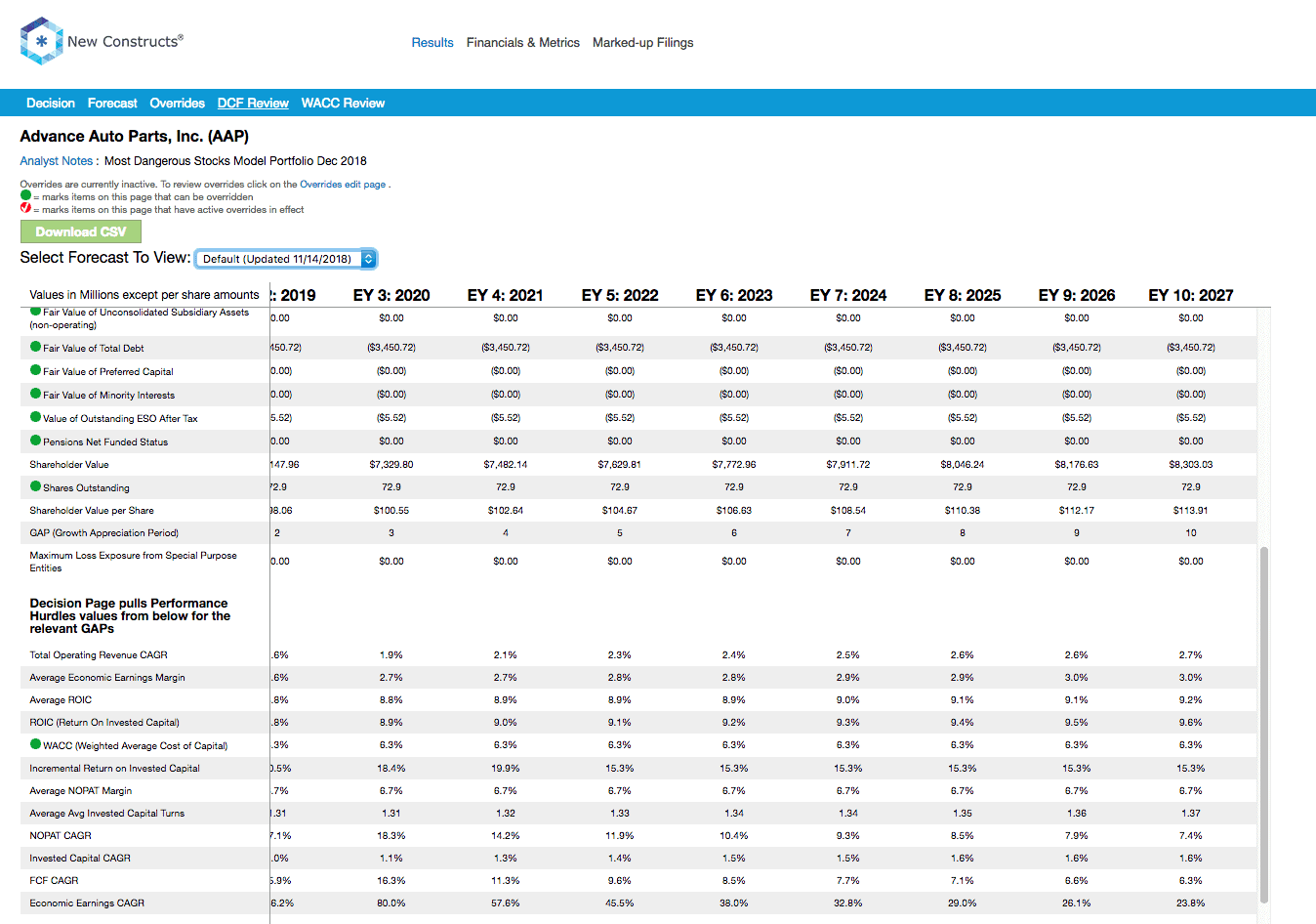Click the New Constructs logo icon
This screenshot has width=1316, height=924.
[x=41, y=41]
